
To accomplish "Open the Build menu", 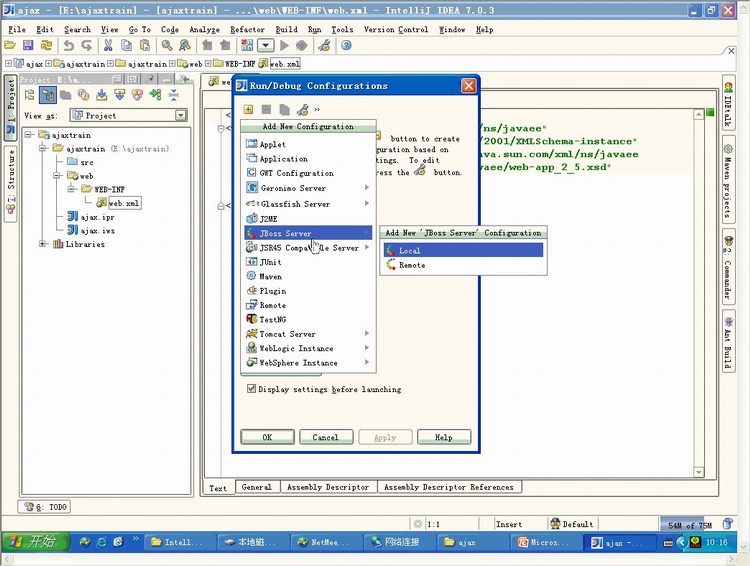I will point(287,30).
